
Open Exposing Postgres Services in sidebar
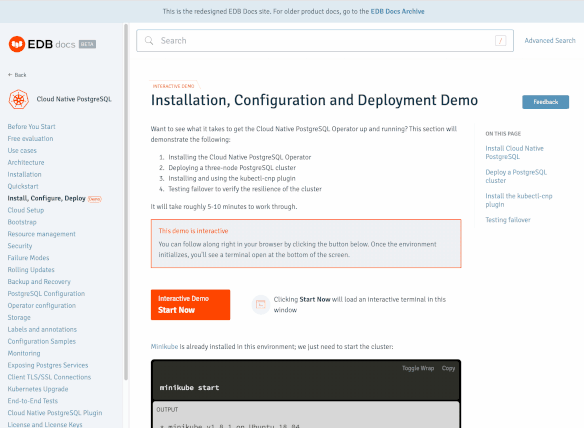pos(48,365)
